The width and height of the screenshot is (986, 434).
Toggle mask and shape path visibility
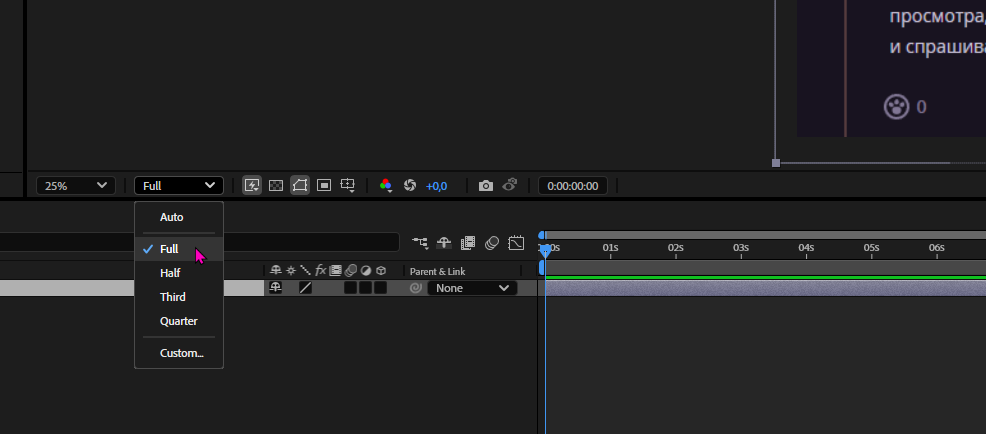300,186
